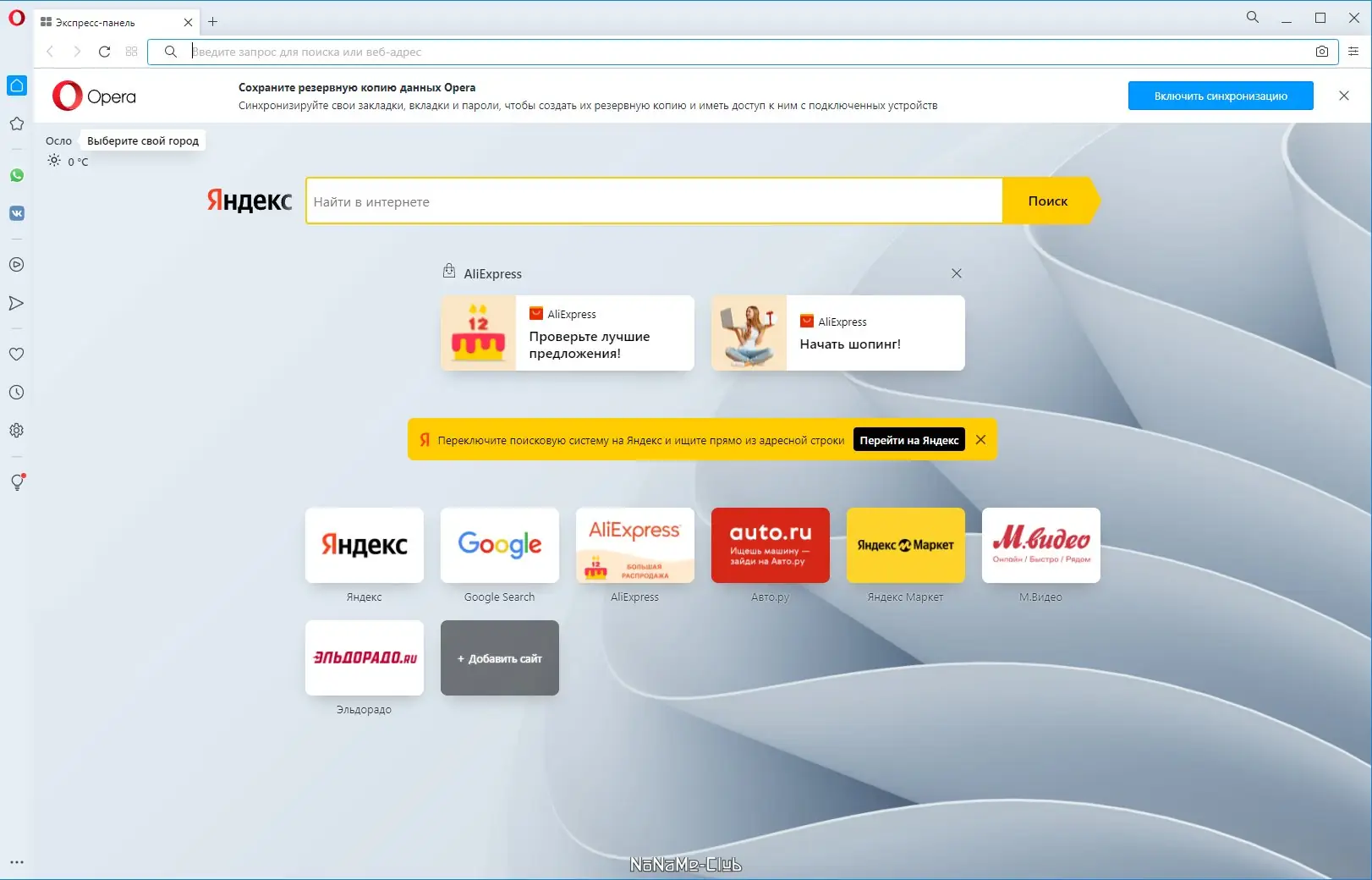Open My Flow arrow icon in the sidebar
1372x880 pixels.
[16, 303]
